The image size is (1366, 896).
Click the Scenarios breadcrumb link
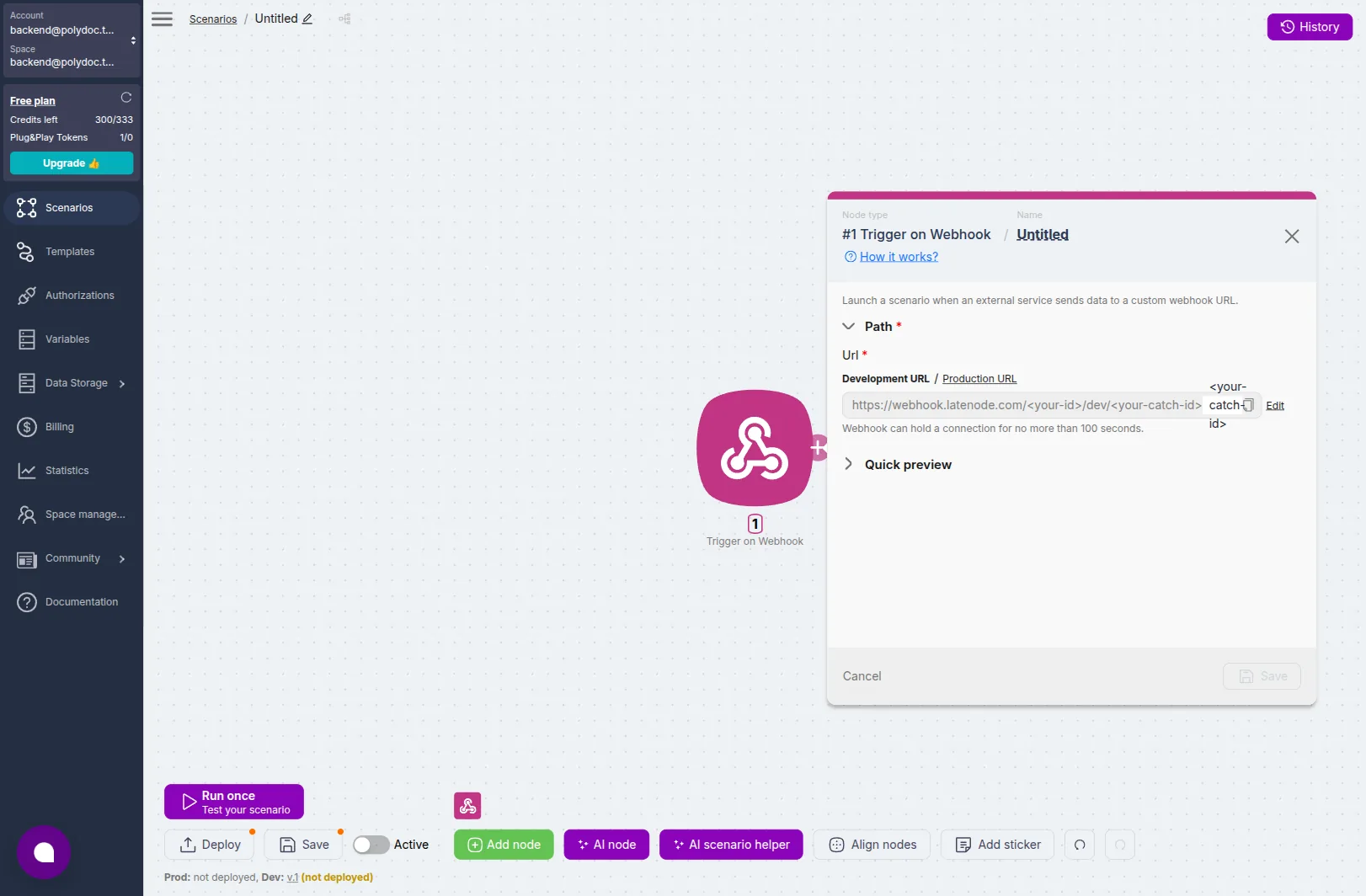pos(213,19)
